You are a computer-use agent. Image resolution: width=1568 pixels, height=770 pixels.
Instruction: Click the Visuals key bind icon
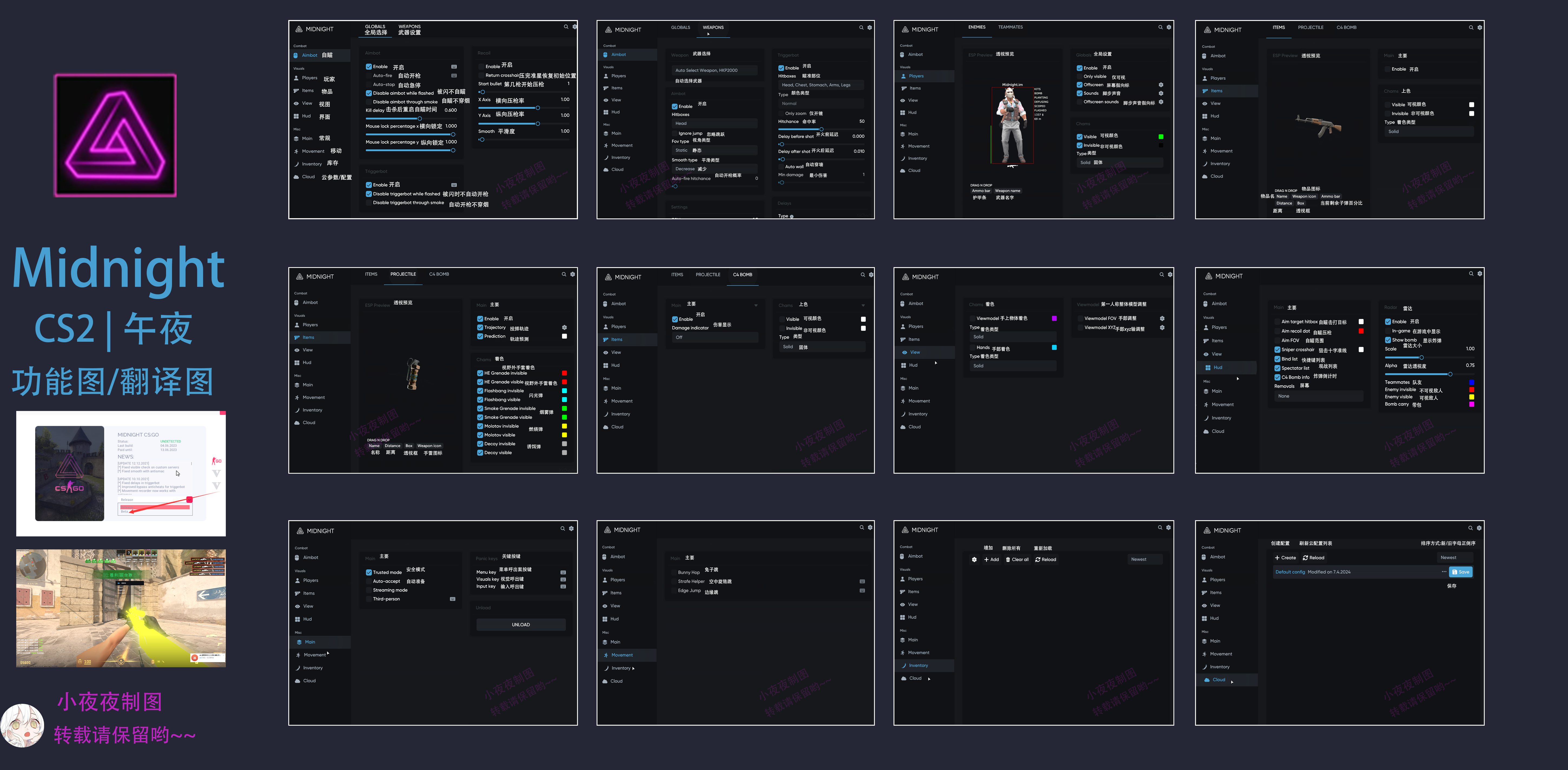coord(563,579)
